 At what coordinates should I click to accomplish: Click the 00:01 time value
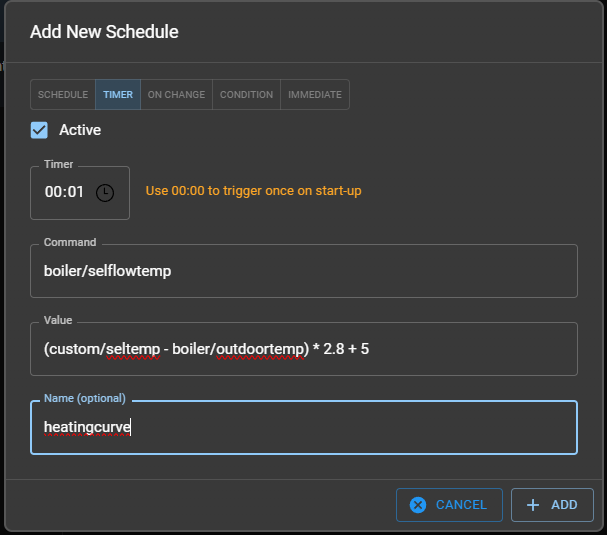click(x=64, y=192)
